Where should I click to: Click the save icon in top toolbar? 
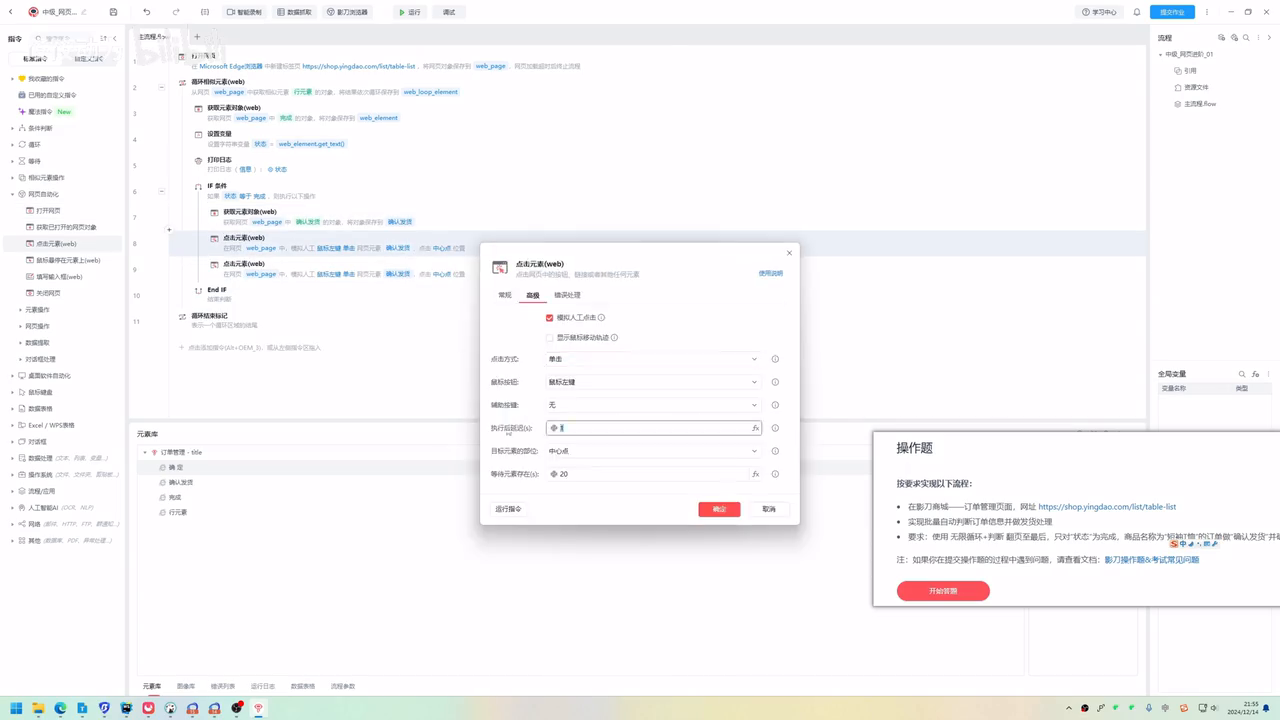point(113,12)
